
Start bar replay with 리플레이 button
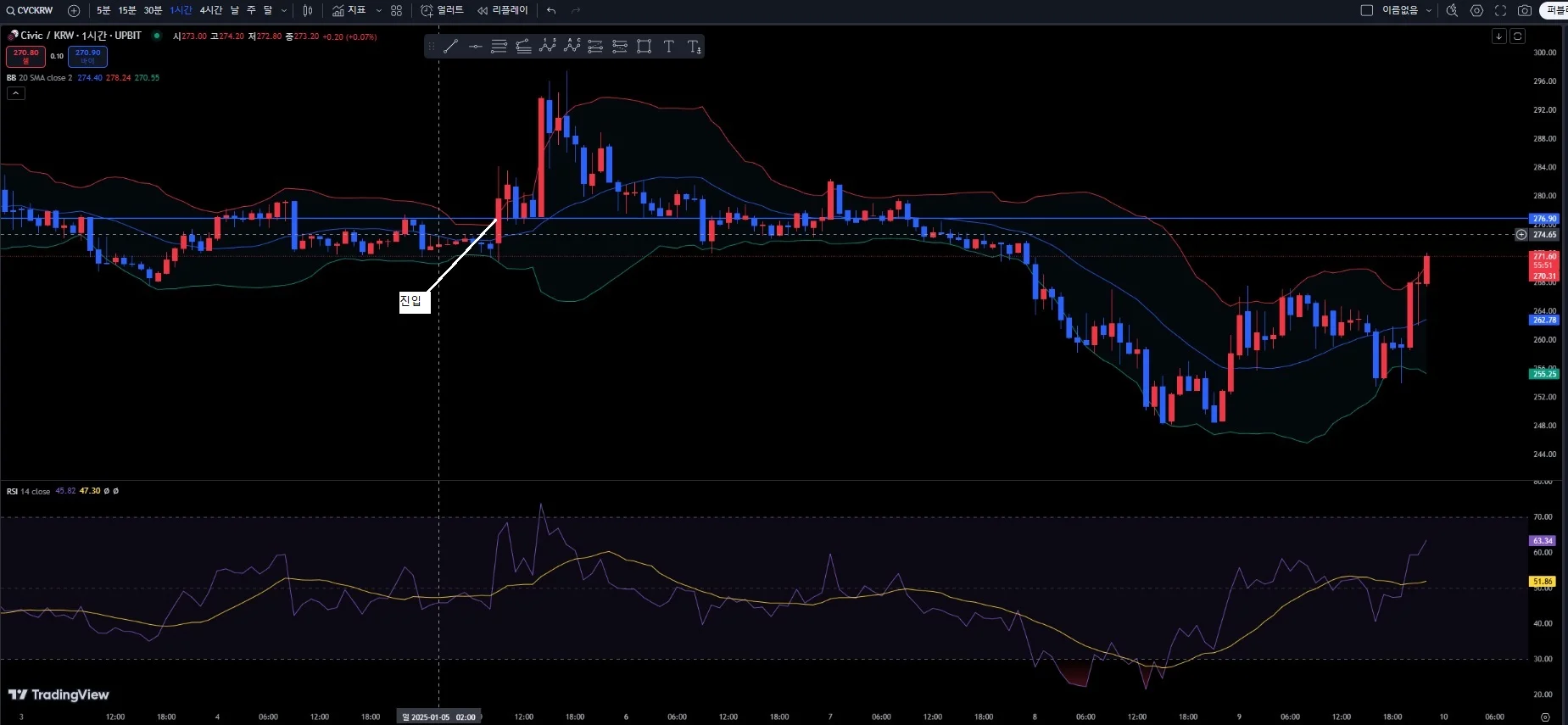click(x=502, y=10)
